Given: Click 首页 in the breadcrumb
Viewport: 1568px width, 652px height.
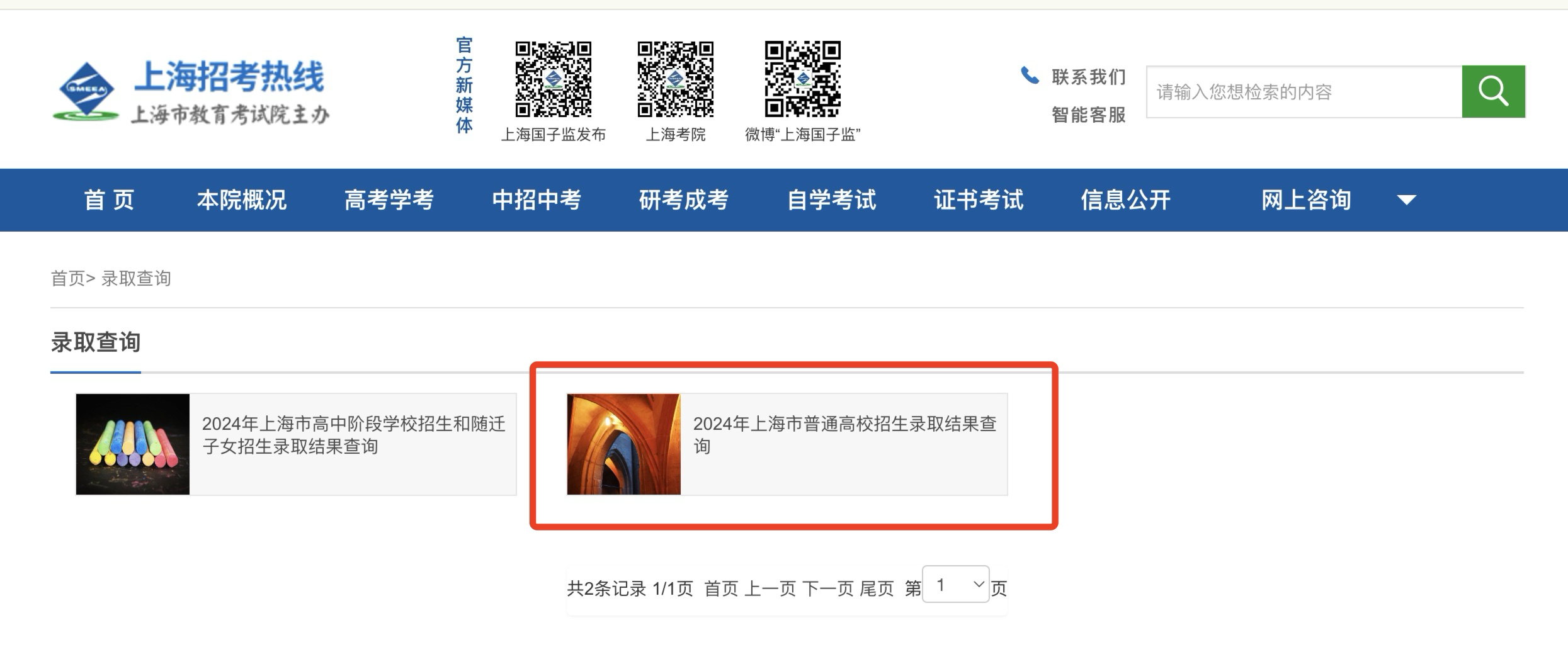Looking at the screenshot, I should (67, 278).
